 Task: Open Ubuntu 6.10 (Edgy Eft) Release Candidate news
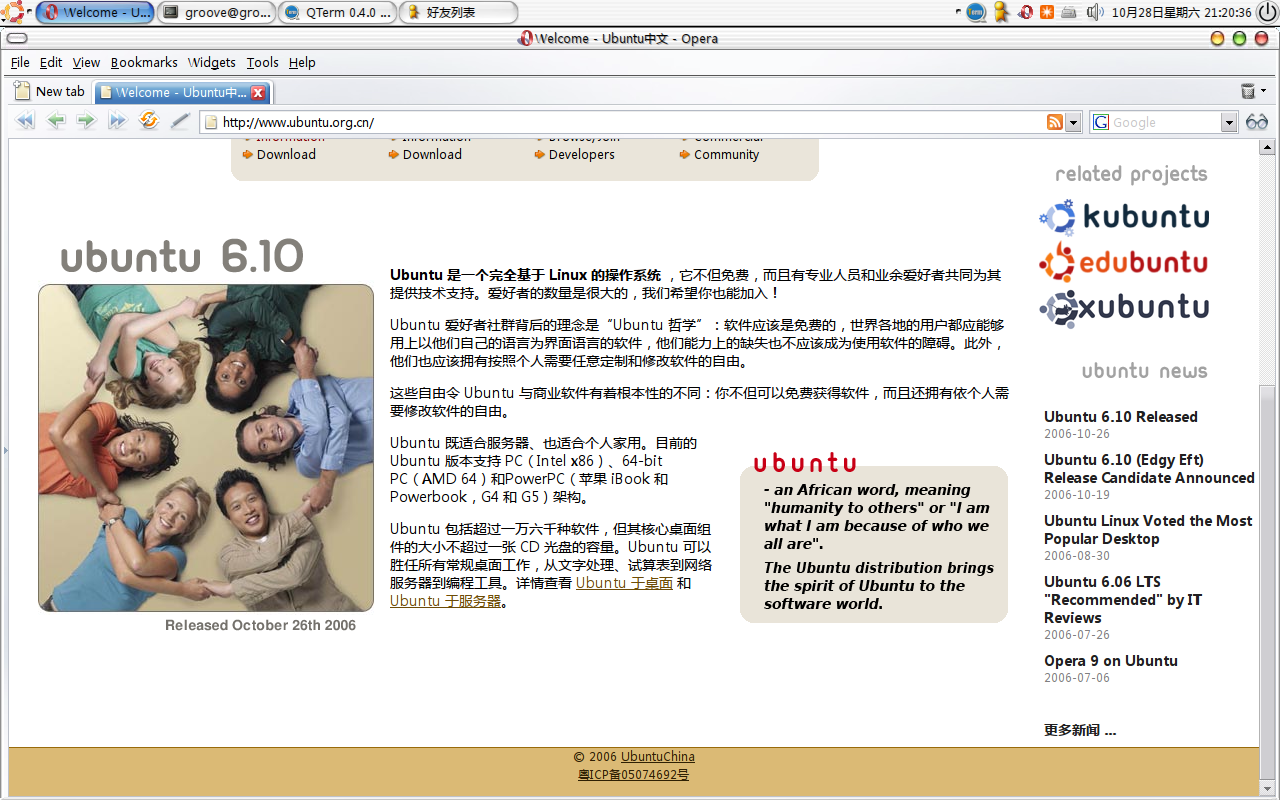(1149, 469)
